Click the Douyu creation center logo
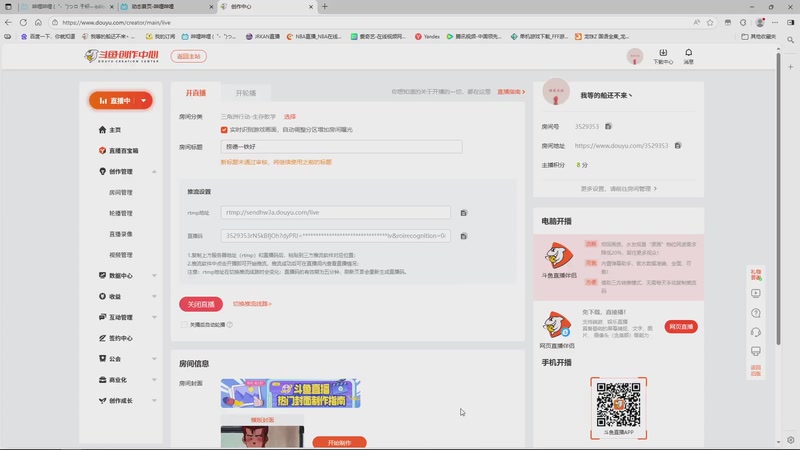Viewport: 800px width, 450px height. 121,56
